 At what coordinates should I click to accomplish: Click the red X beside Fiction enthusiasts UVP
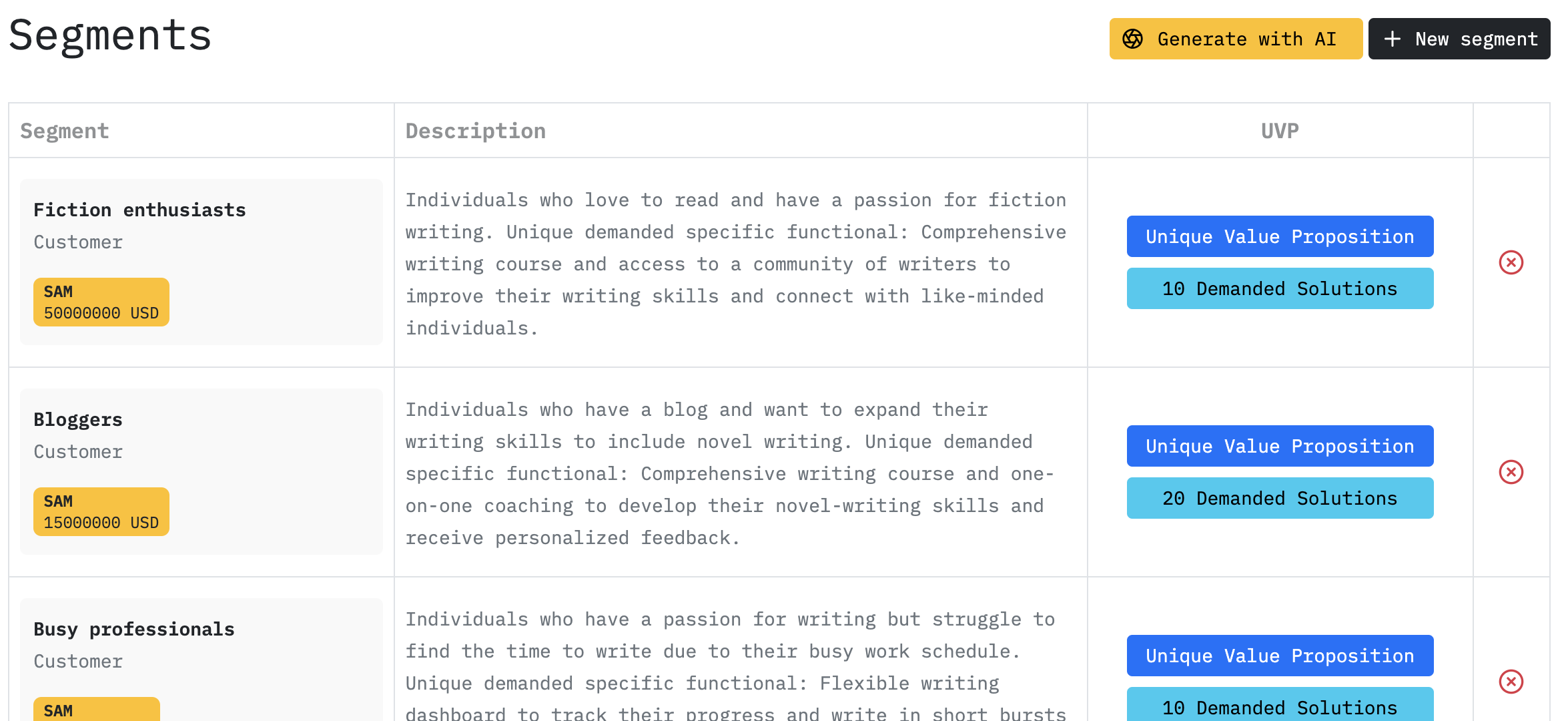pyautogui.click(x=1511, y=263)
